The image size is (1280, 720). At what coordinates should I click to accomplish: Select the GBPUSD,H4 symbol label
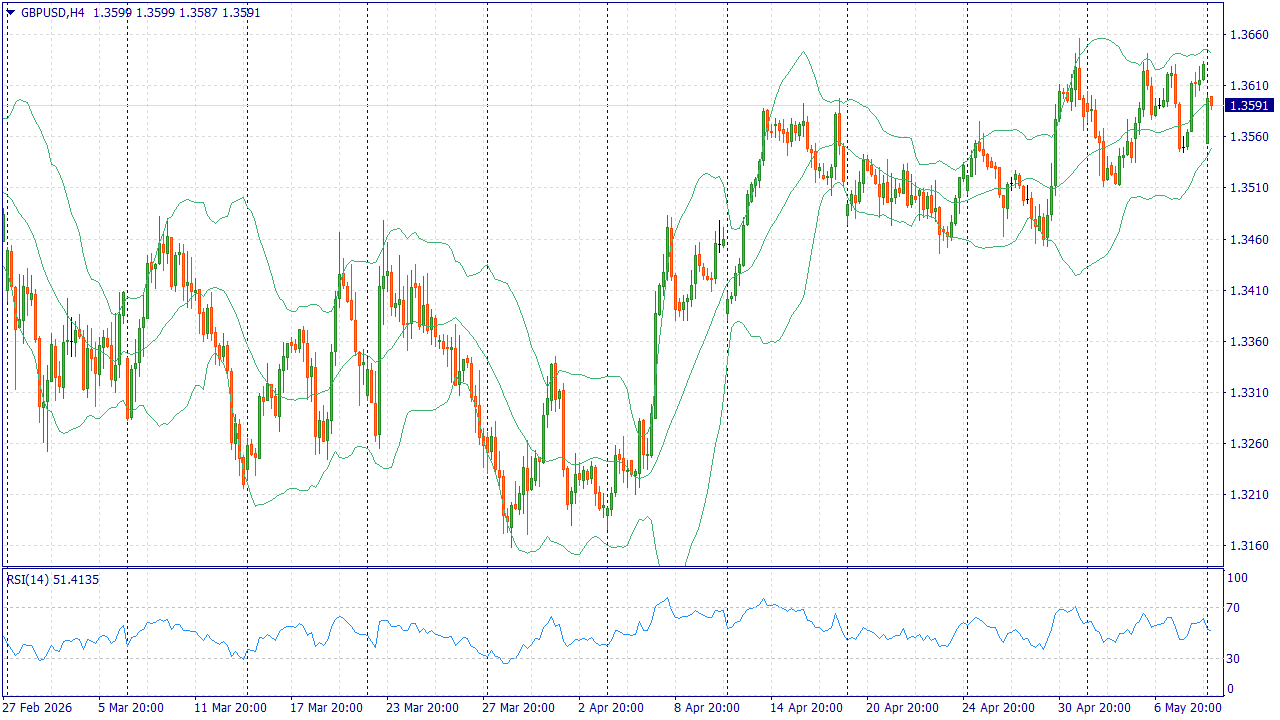[x=52, y=13]
